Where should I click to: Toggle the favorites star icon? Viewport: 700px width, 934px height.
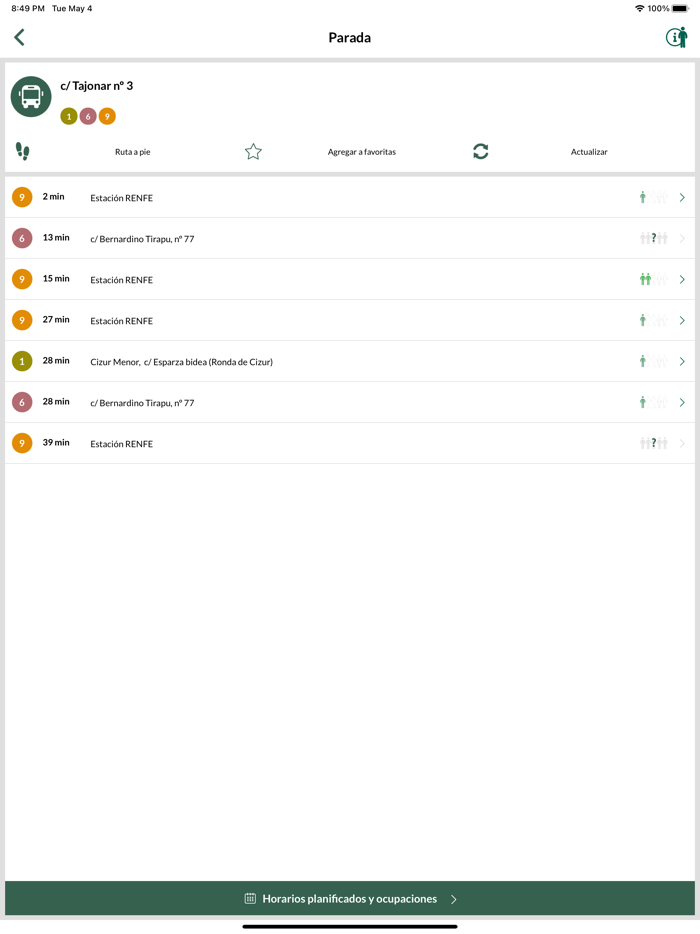253,151
